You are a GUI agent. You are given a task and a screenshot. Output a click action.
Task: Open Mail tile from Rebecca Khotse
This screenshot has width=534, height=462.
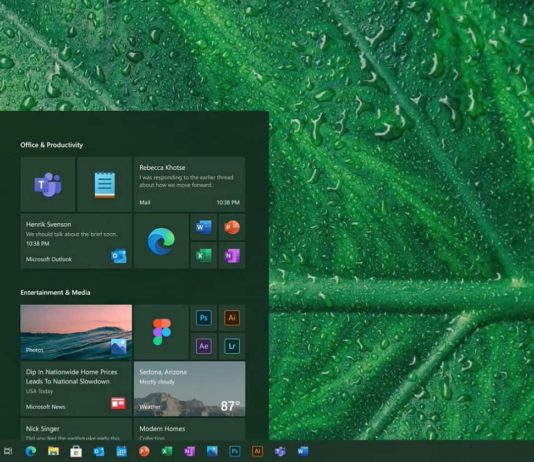[189, 184]
